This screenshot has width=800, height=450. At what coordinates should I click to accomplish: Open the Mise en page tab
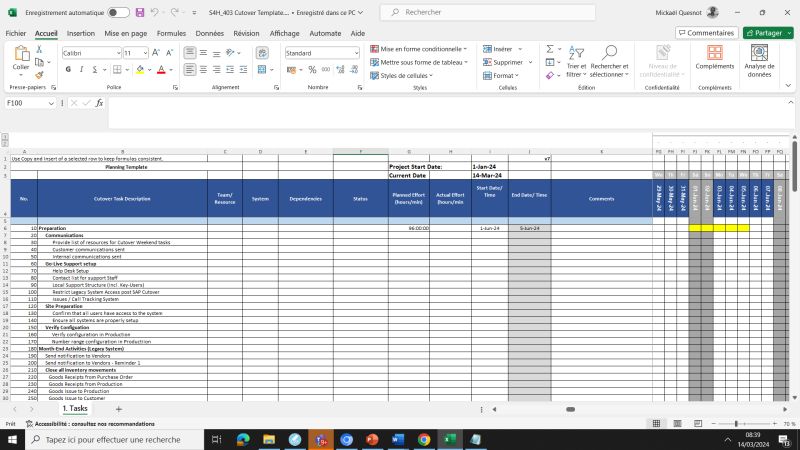126,33
